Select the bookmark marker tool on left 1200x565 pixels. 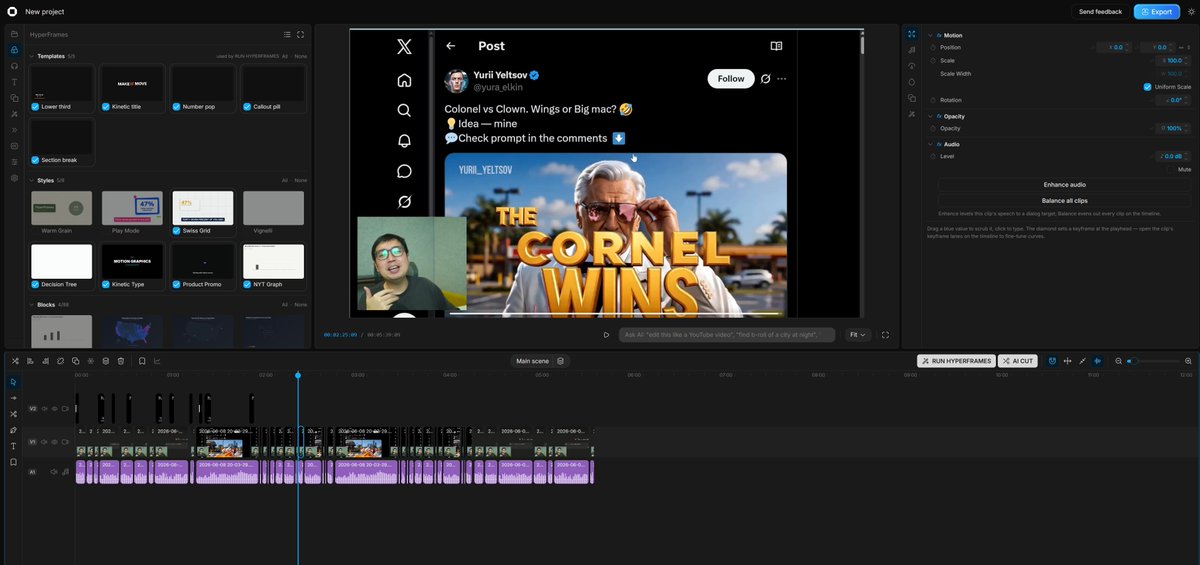point(14,462)
